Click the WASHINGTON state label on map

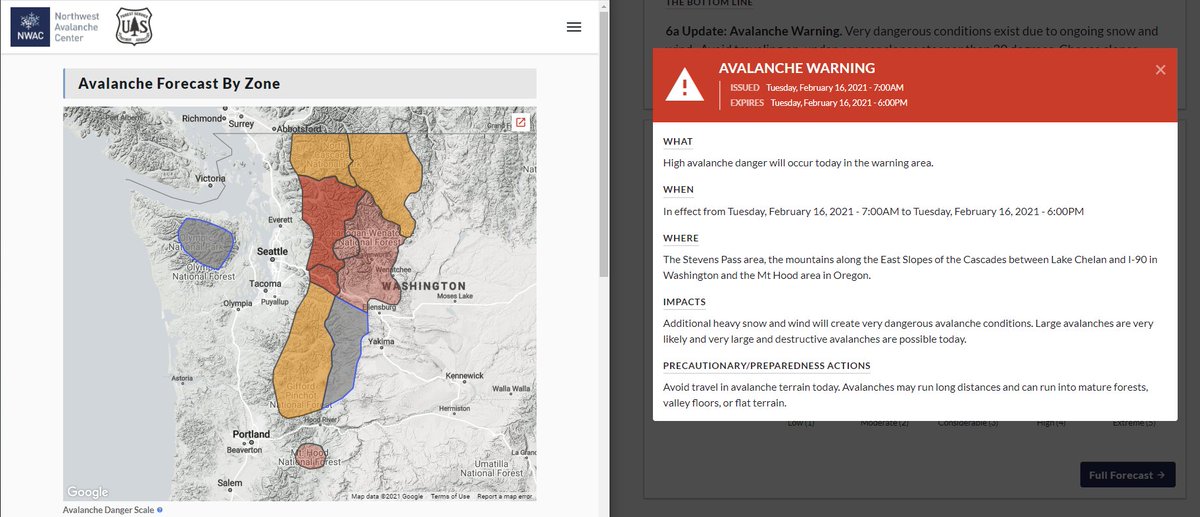(x=423, y=286)
